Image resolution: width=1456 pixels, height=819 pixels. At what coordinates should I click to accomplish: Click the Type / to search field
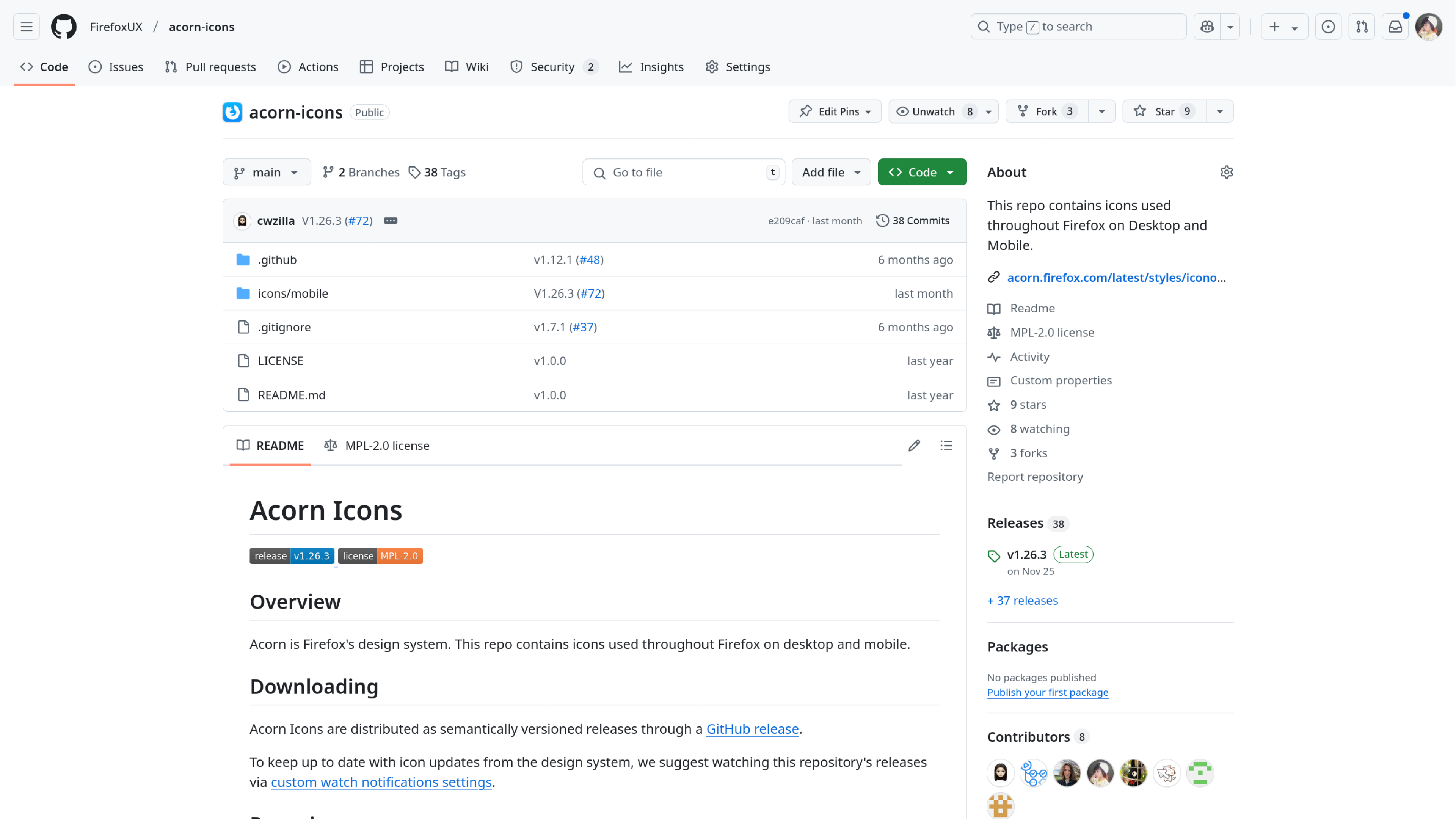1078,27
